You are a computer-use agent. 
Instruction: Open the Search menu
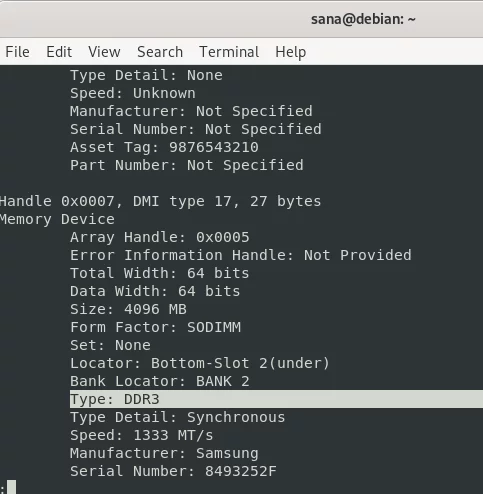(160, 52)
